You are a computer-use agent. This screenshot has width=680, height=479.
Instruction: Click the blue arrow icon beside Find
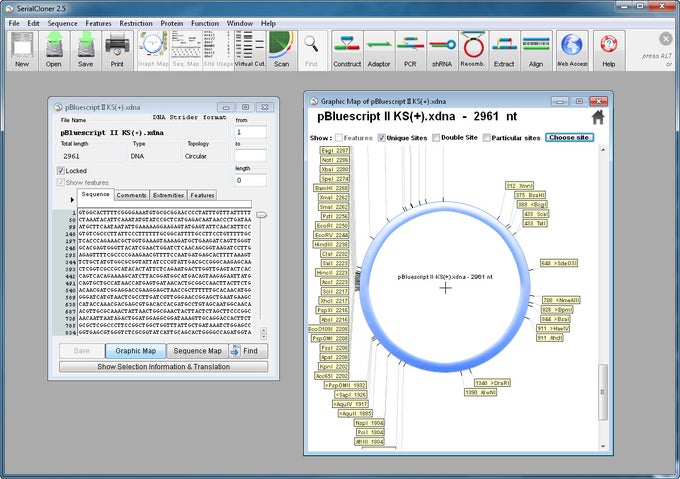tap(235, 351)
